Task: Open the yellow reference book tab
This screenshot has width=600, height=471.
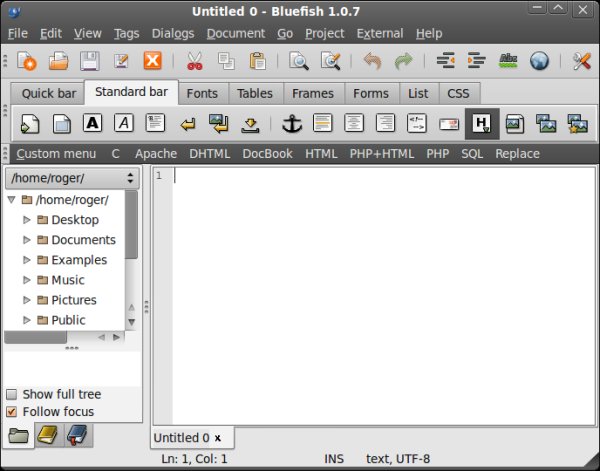Action: [48, 435]
